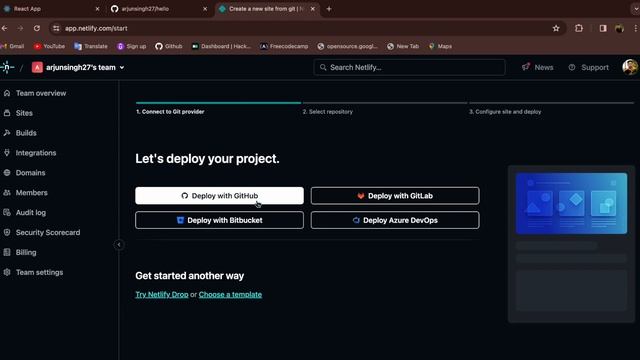Open Translate bookmark
Viewport: 640px width, 360px height.
point(91,47)
